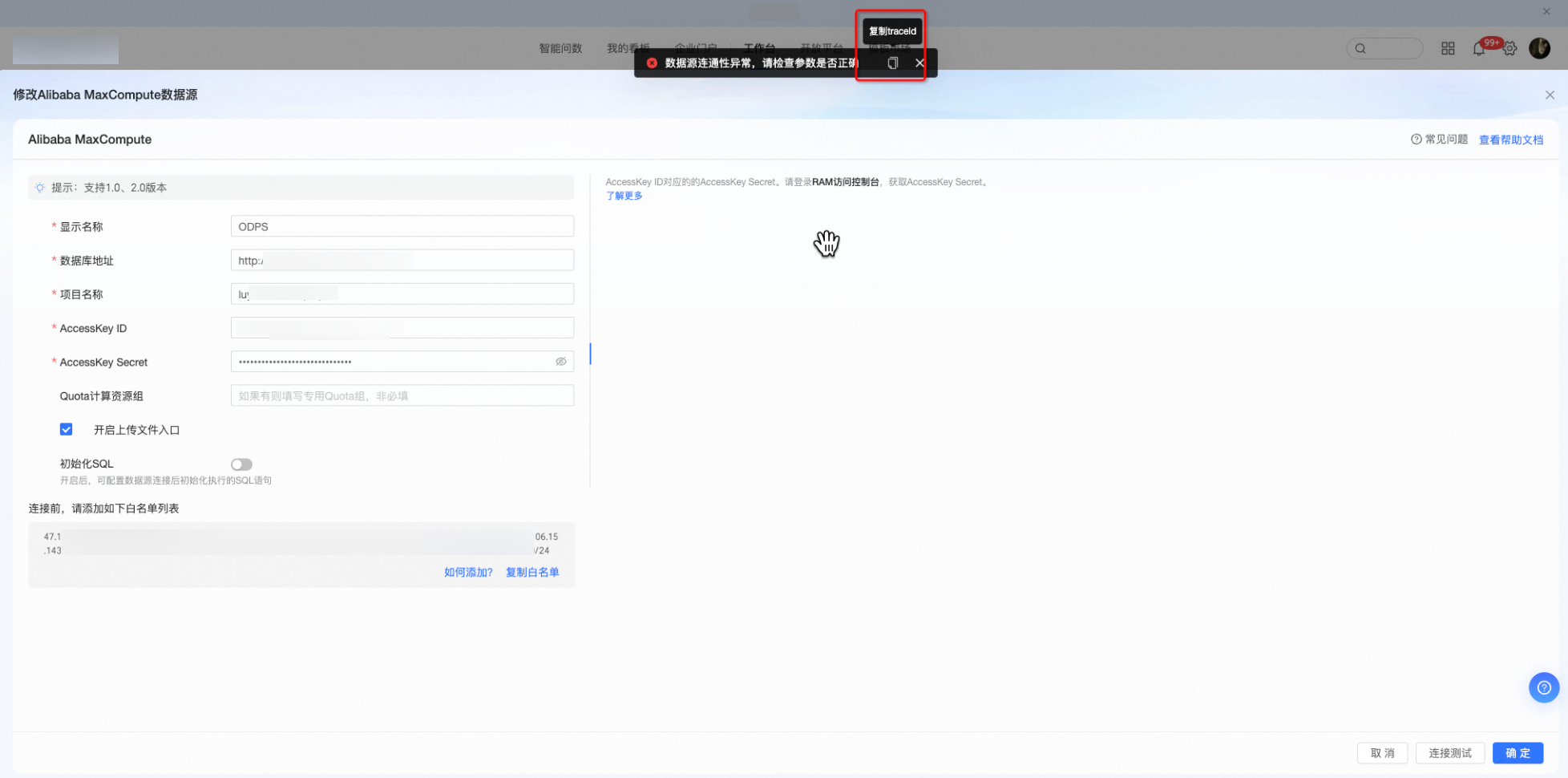Click the 连接前,请添加如下白名单列表 text
This screenshot has width=1568, height=778.
click(103, 509)
